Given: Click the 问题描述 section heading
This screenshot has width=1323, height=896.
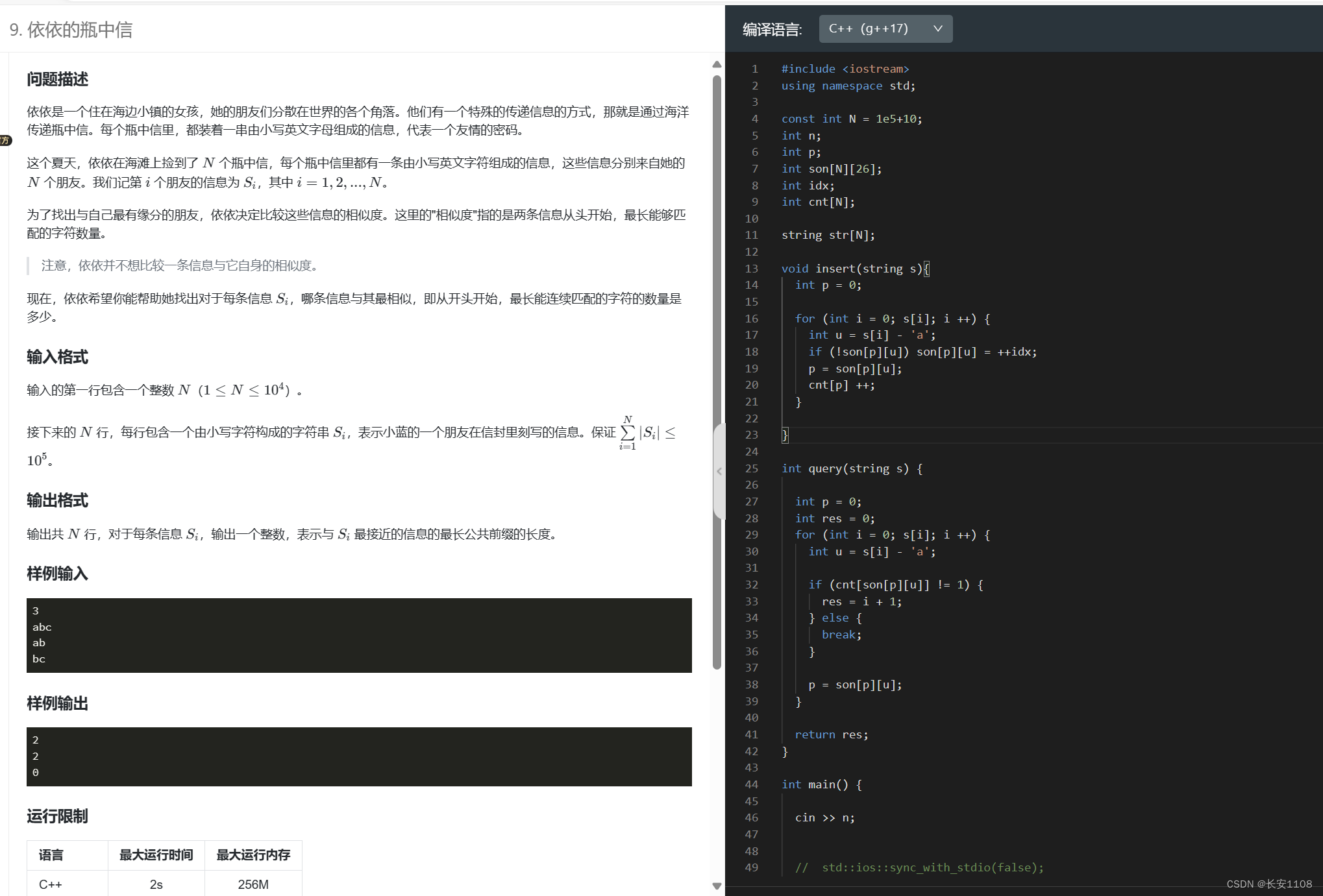Looking at the screenshot, I should [x=57, y=79].
